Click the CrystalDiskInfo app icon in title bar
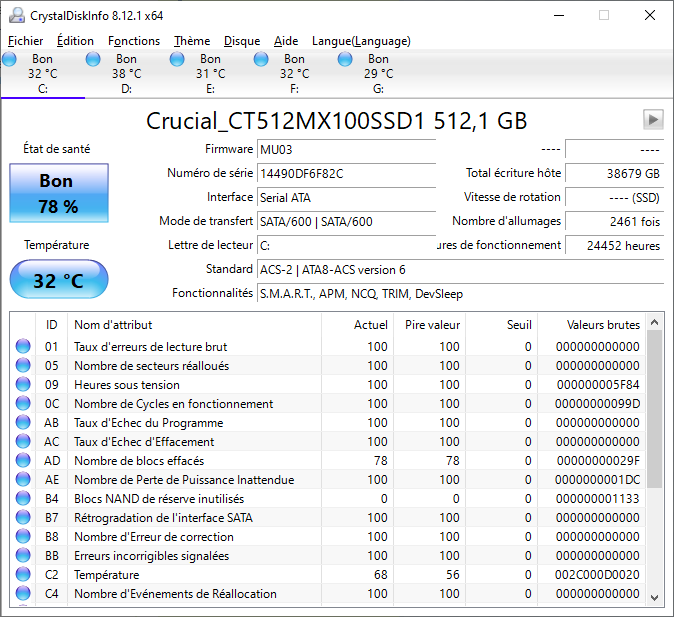Viewport: 674px width, 617px height. click(17, 15)
